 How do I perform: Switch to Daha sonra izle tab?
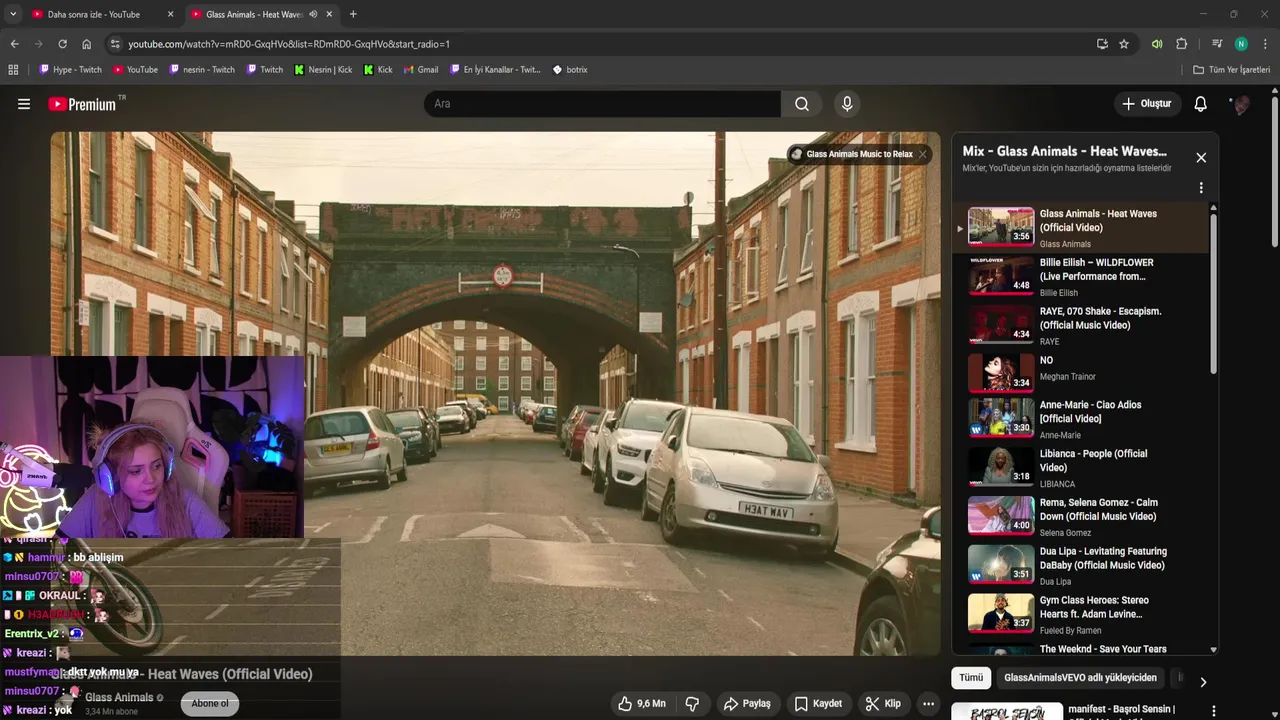coord(100,14)
